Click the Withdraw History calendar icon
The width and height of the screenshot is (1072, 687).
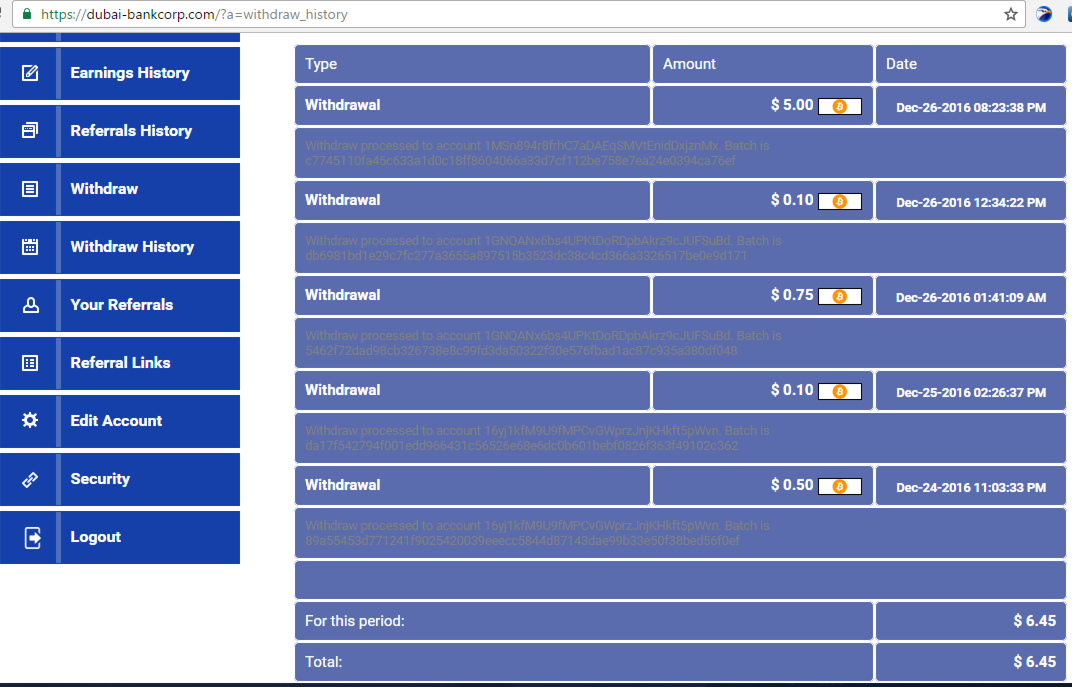(30, 247)
